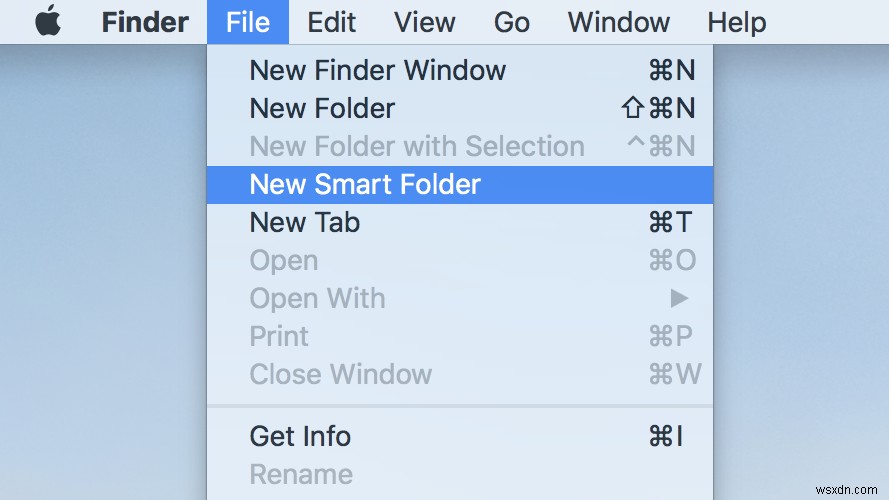This screenshot has width=889, height=500.
Task: Choose Close Window
Action: 340,374
